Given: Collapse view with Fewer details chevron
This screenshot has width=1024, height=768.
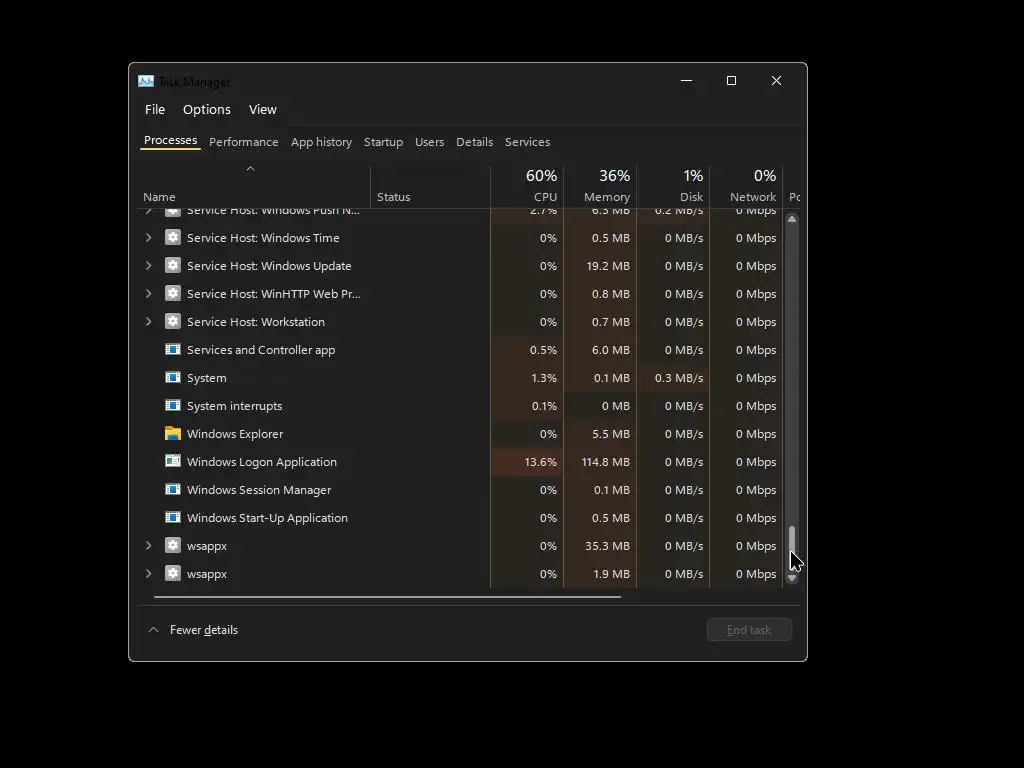Looking at the screenshot, I should point(153,630).
